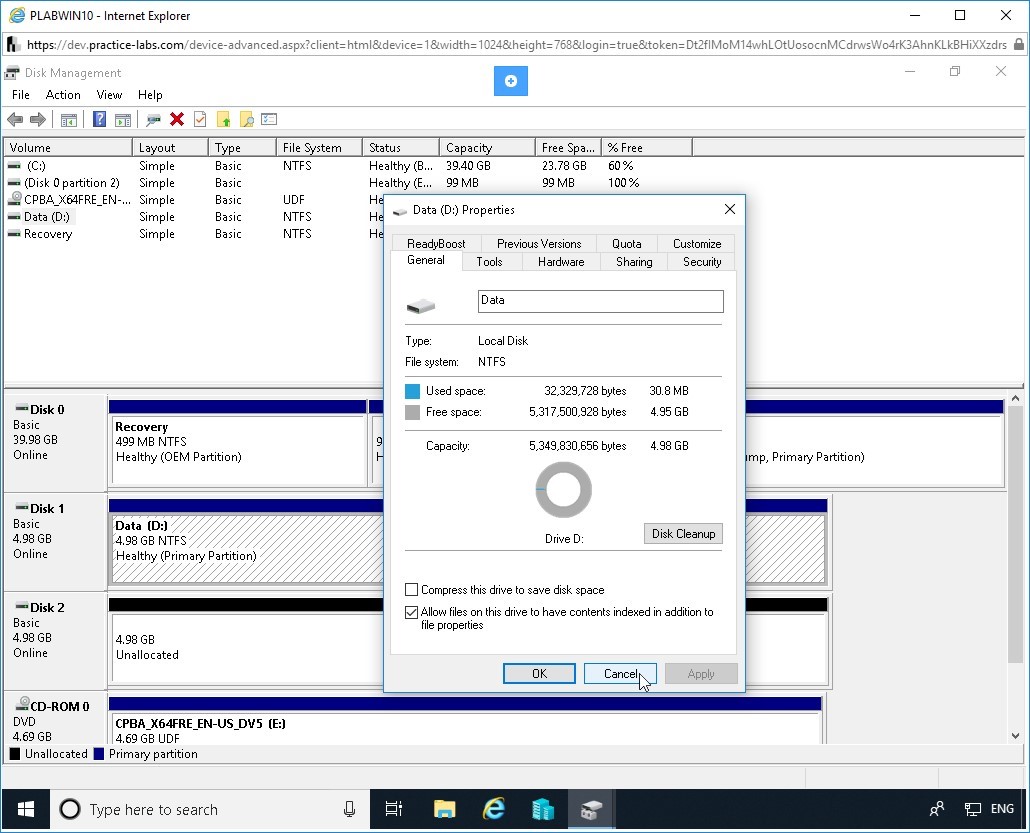Launch Internet Explorer from the taskbar
Screen dimensions: 1030x833
[x=494, y=809]
